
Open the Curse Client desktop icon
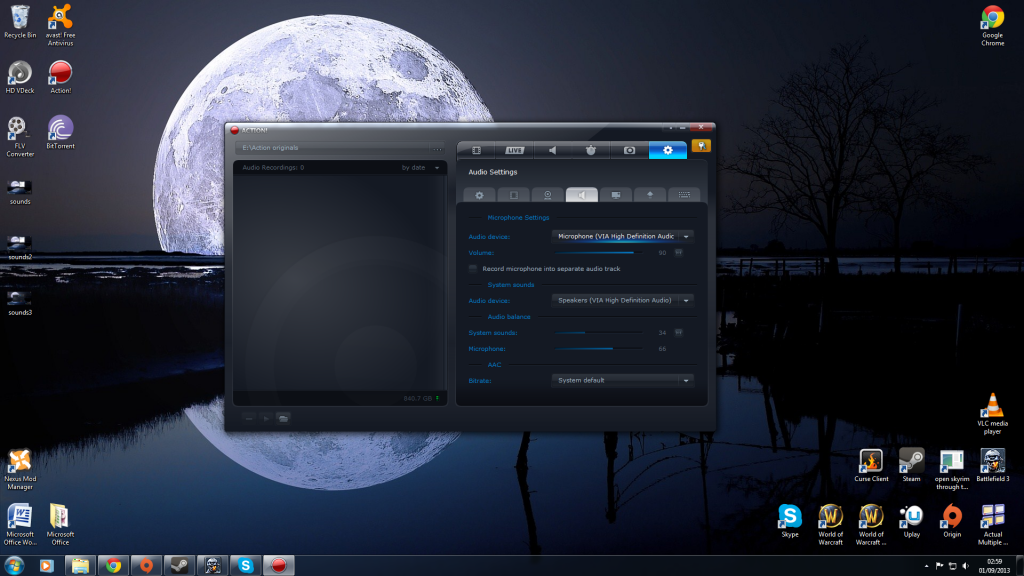click(871, 466)
